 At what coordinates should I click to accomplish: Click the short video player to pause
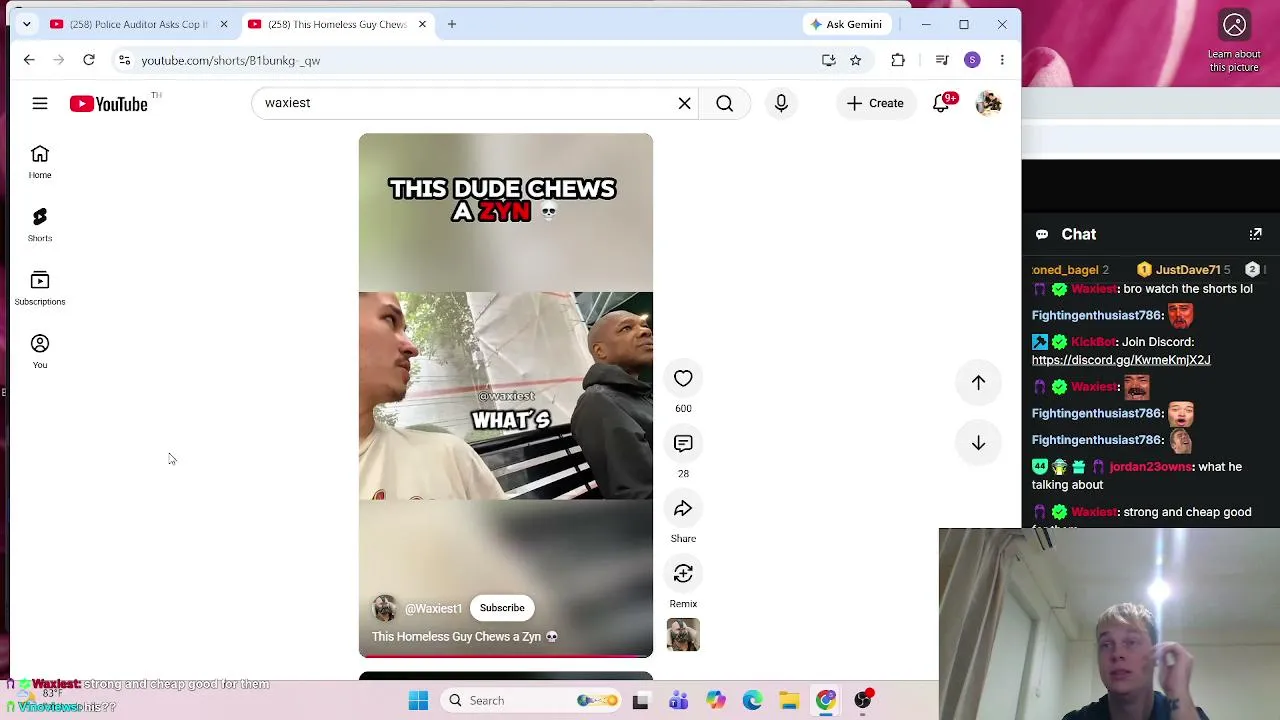tap(506, 395)
